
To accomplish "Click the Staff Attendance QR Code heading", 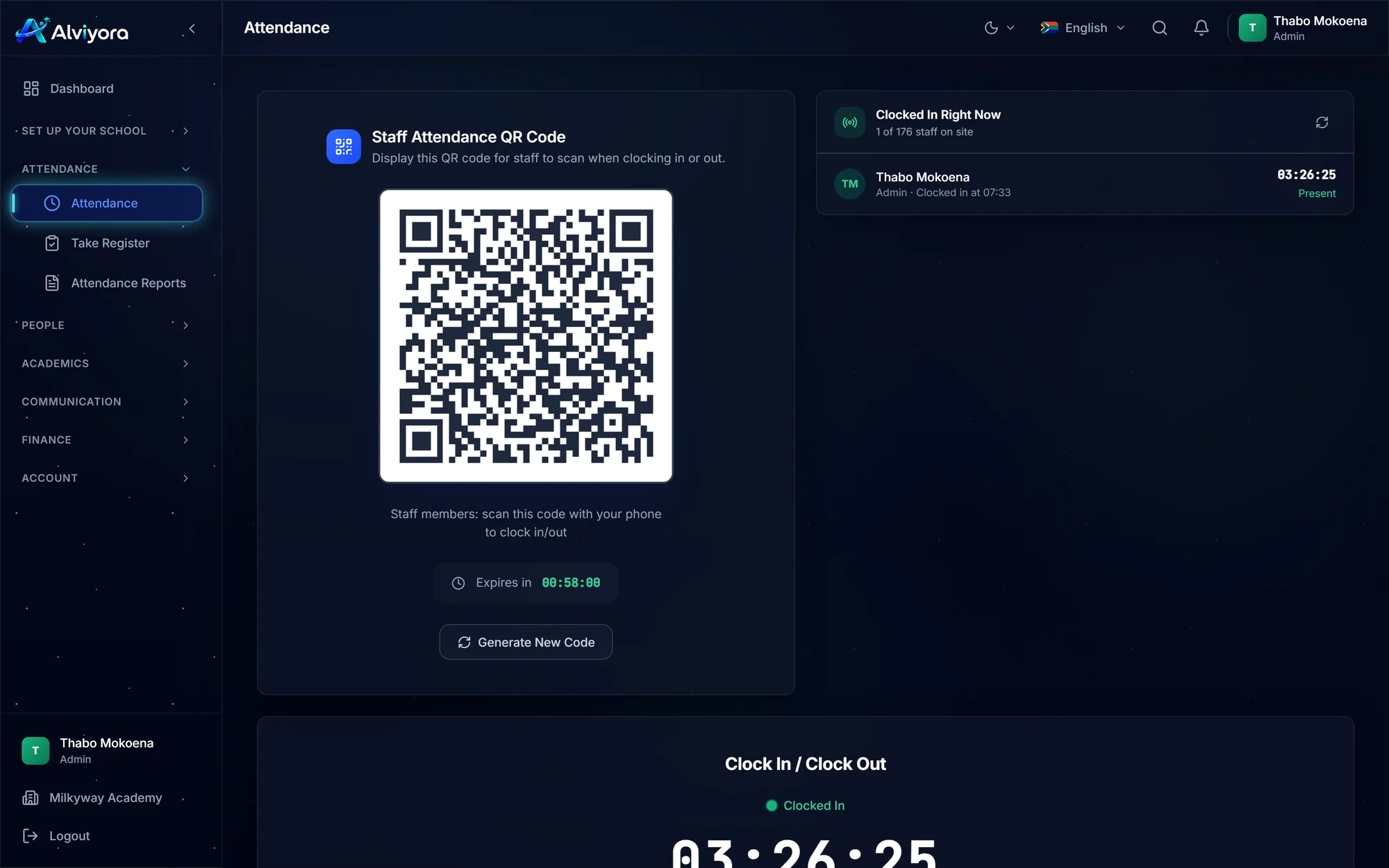I will point(469,137).
